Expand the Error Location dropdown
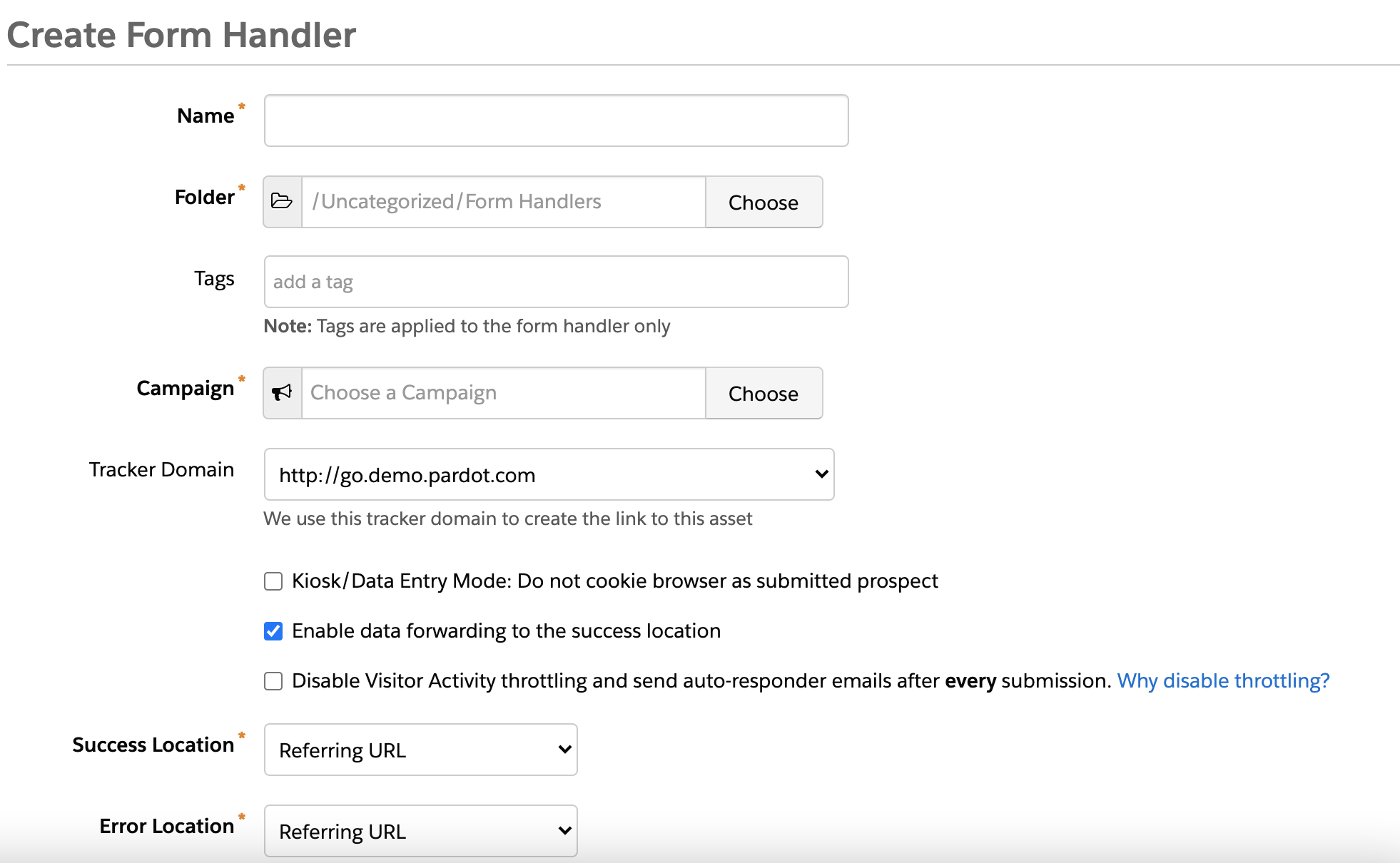The width and height of the screenshot is (1400, 863). pyautogui.click(x=420, y=831)
